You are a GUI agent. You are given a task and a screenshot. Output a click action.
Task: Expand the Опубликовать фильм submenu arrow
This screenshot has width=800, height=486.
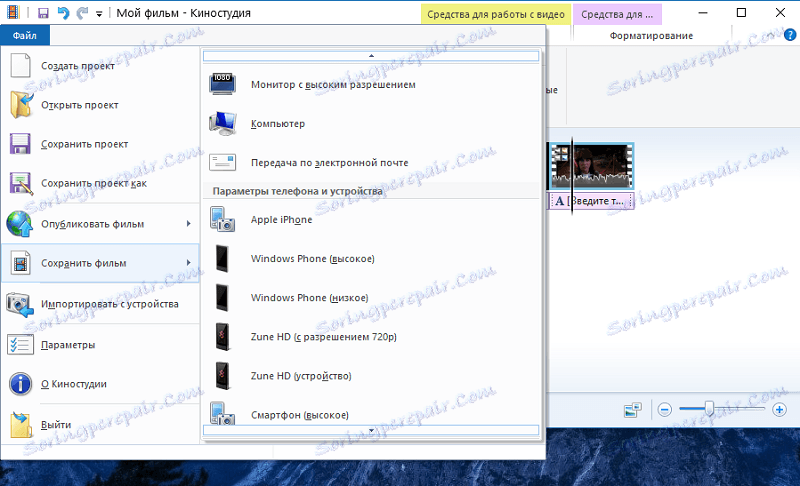(x=189, y=223)
